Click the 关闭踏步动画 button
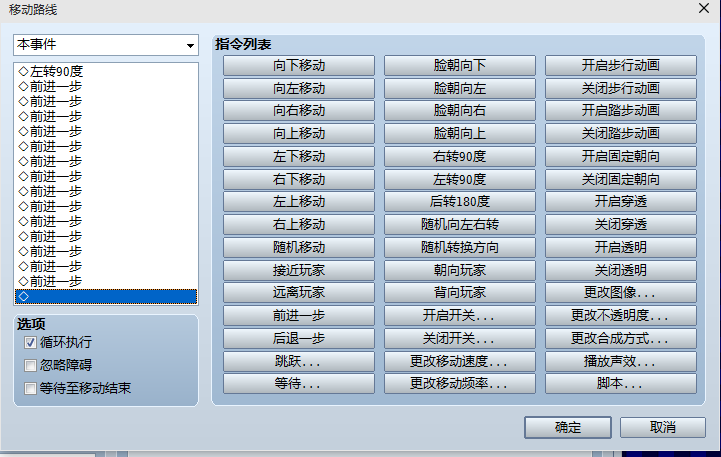721x457 pixels. 621,133
